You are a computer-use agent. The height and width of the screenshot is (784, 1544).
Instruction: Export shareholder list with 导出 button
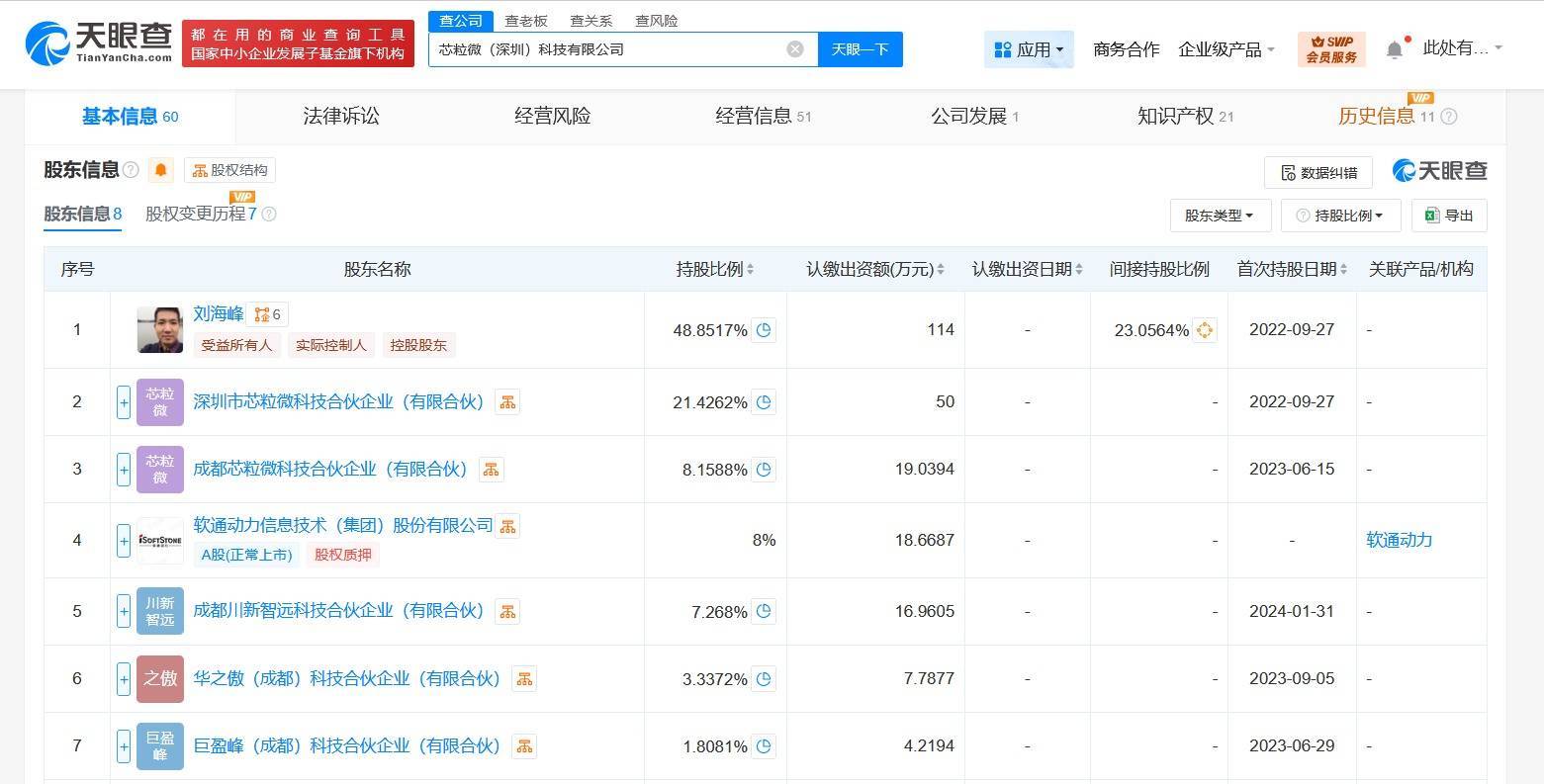[1449, 216]
